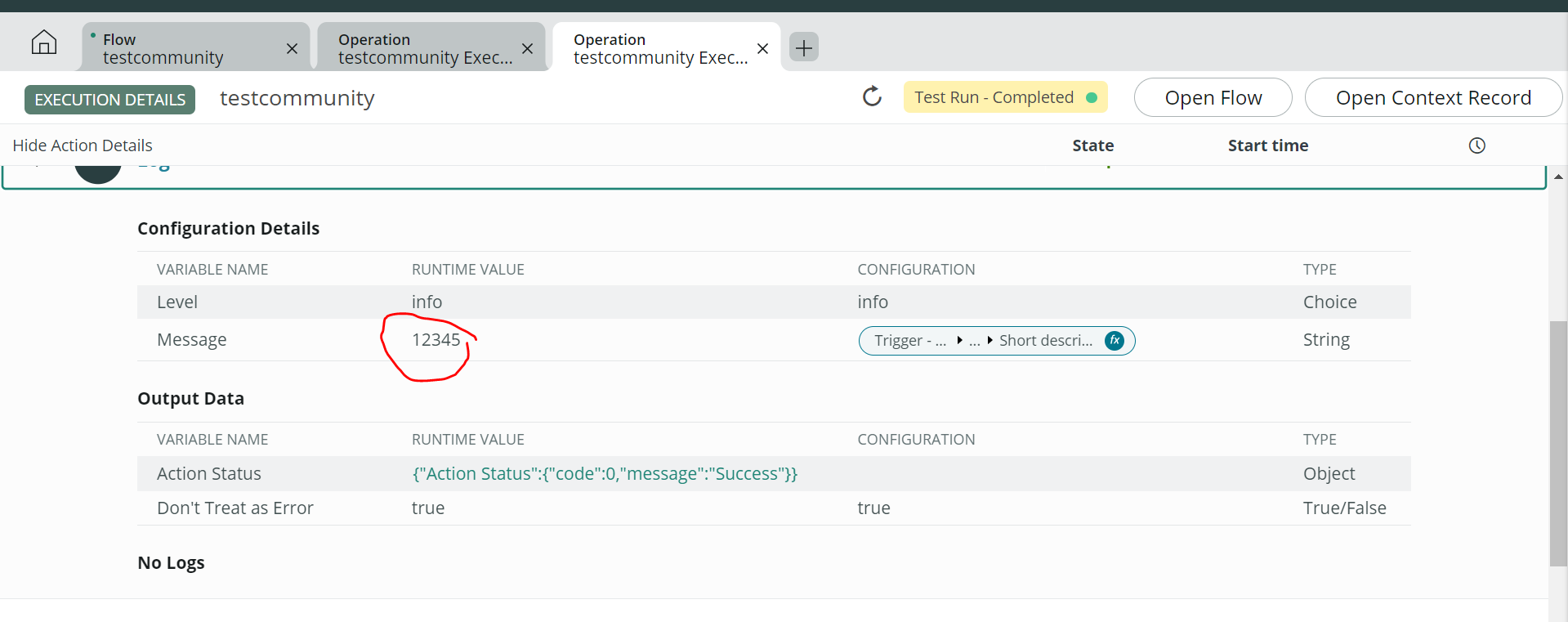Click the Start time column header

(x=1268, y=145)
